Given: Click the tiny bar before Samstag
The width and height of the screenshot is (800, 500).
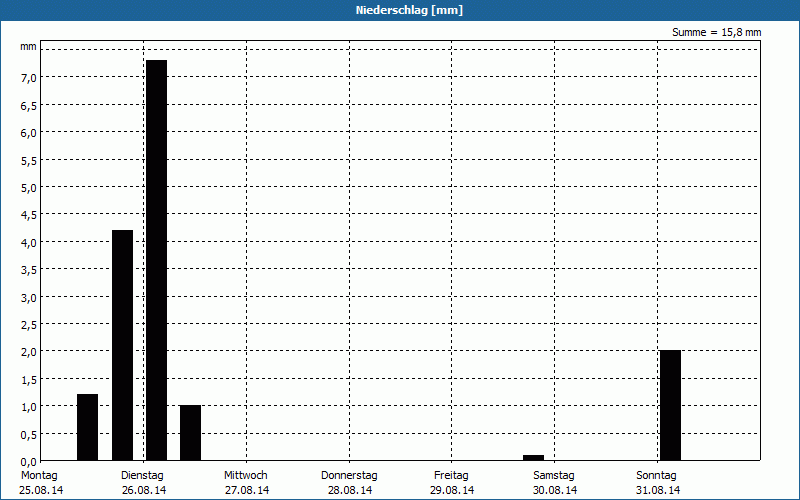Looking at the screenshot, I should pyautogui.click(x=533, y=458).
